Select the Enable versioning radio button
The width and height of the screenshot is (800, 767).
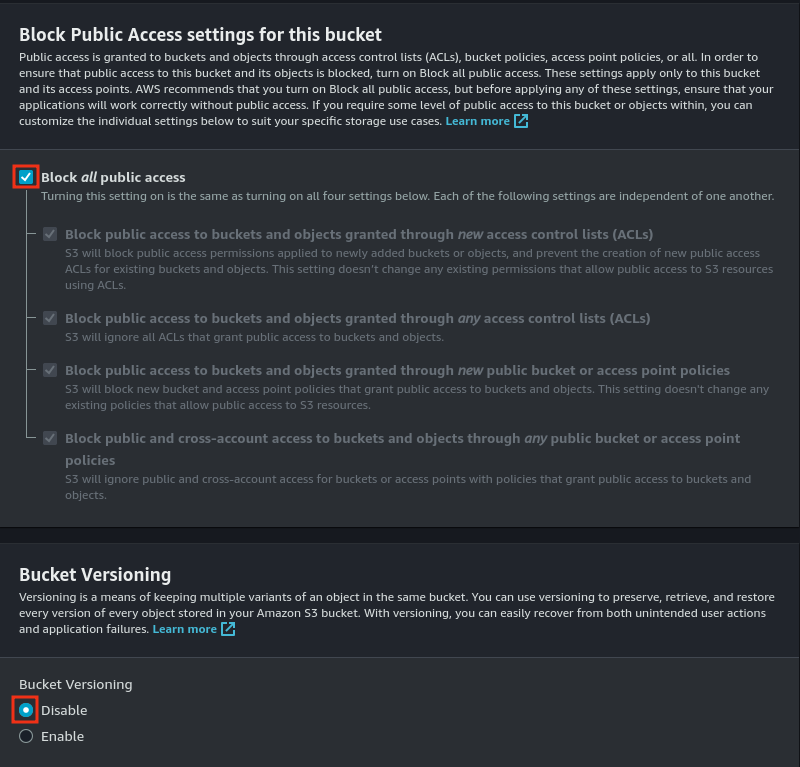(26, 736)
